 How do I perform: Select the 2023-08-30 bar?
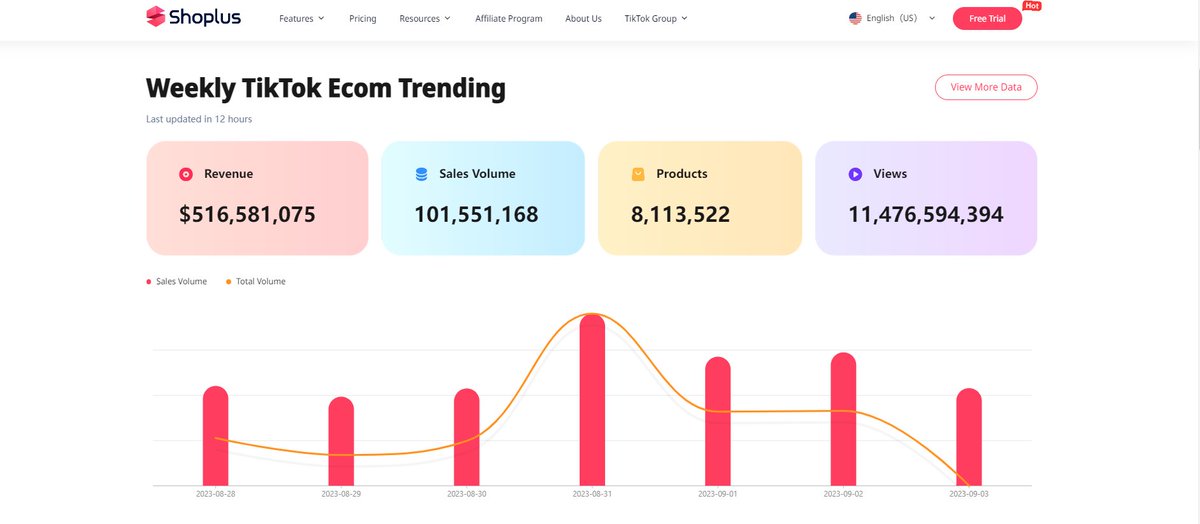(467, 437)
